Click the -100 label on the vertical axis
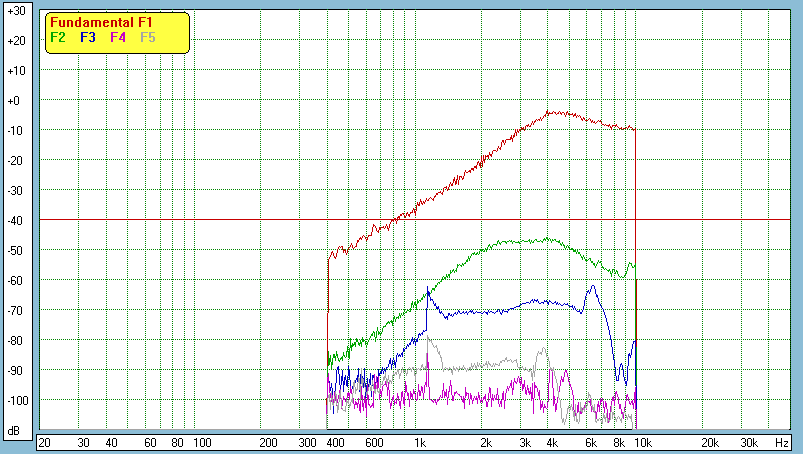The width and height of the screenshot is (803, 454). (x=16, y=400)
